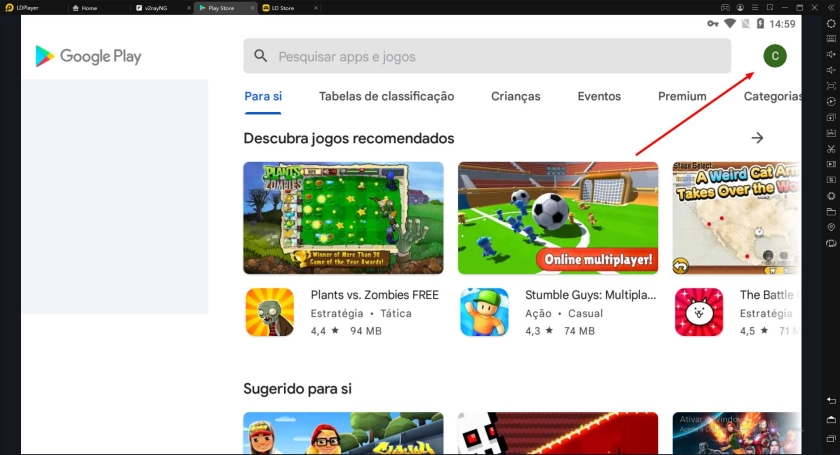Open LDPlayer settings gear in sidebar
The width and height of the screenshot is (840, 455).
click(831, 24)
